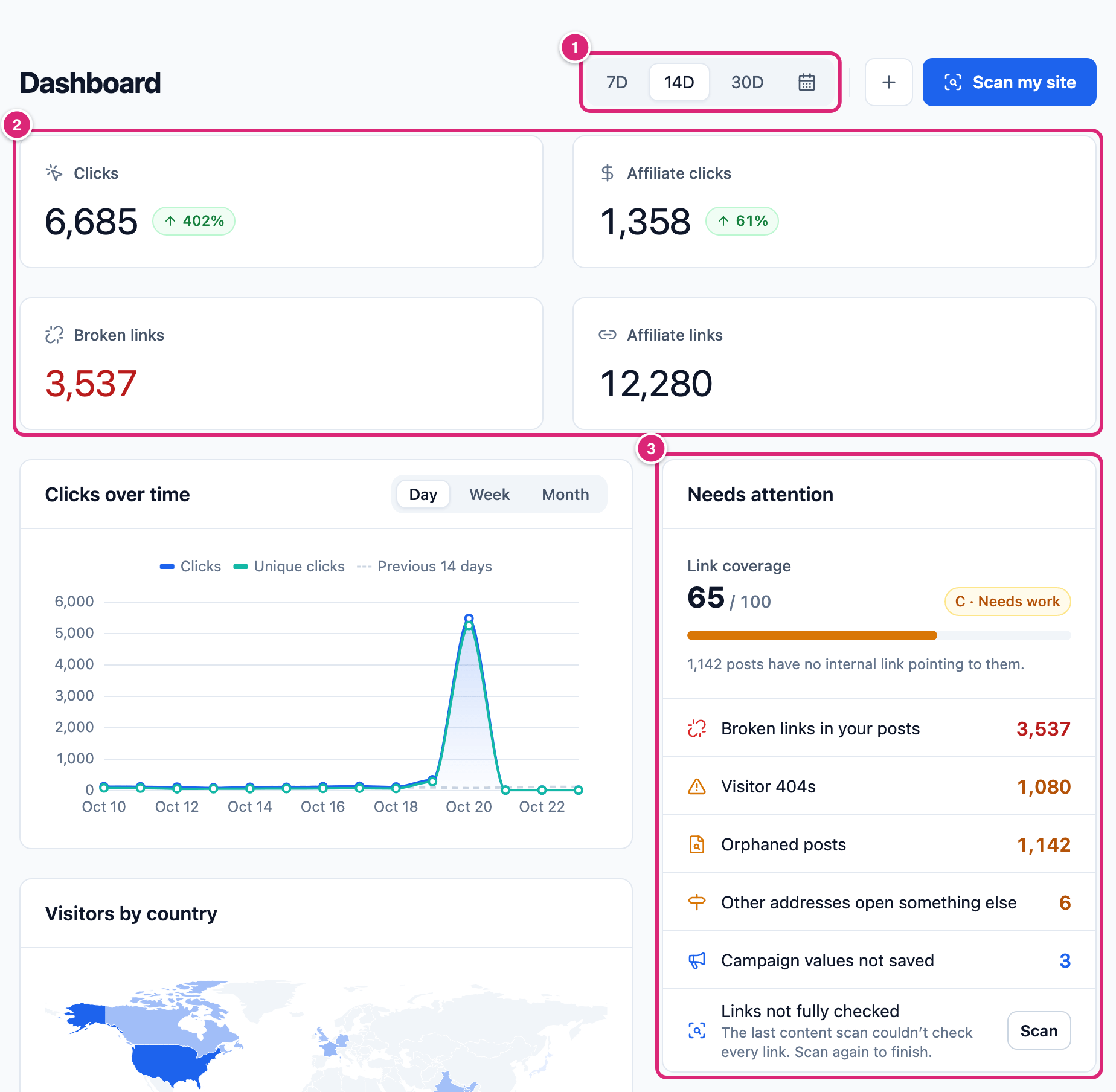Click the Link coverage progress bar
1116x1092 pixels.
coord(879,635)
